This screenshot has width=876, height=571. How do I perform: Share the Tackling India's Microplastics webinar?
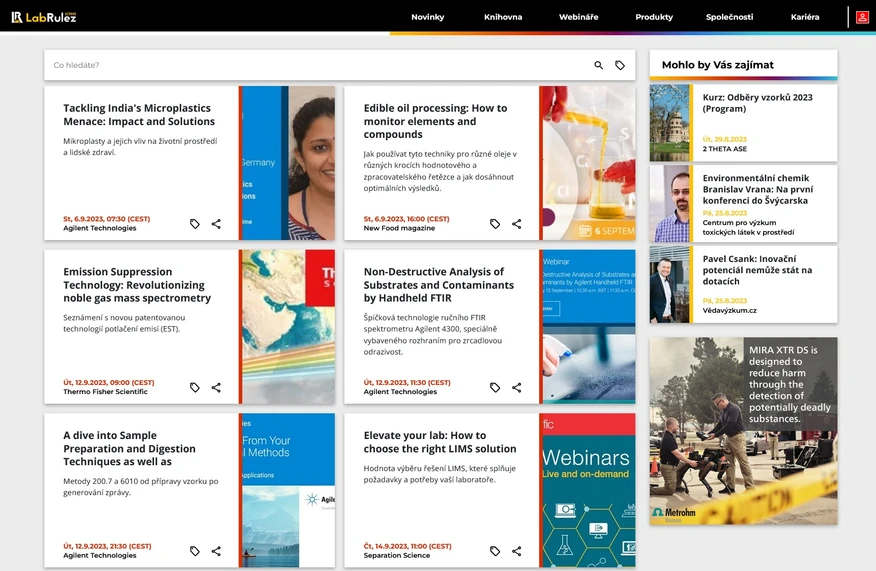216,224
